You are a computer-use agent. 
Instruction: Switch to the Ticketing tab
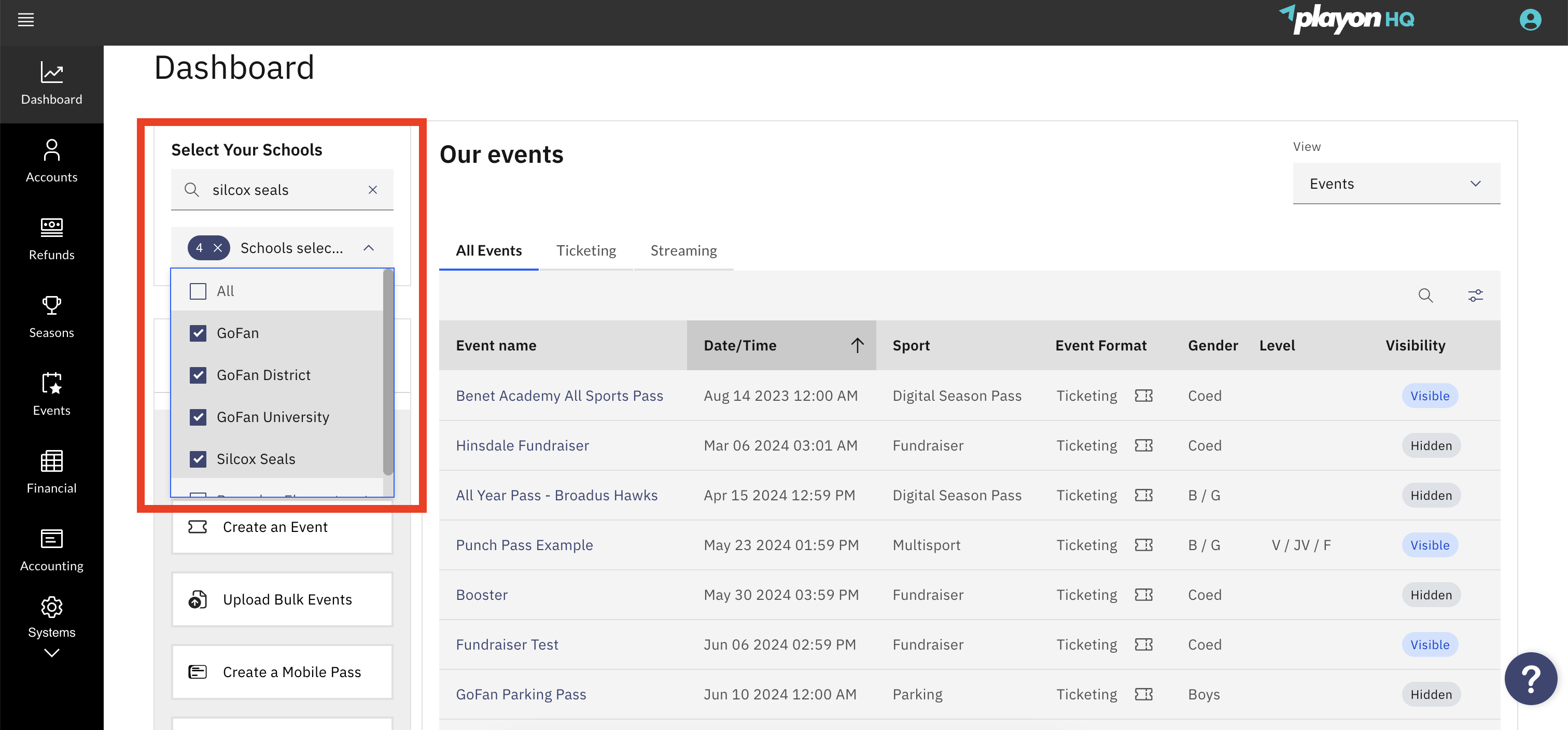(585, 251)
